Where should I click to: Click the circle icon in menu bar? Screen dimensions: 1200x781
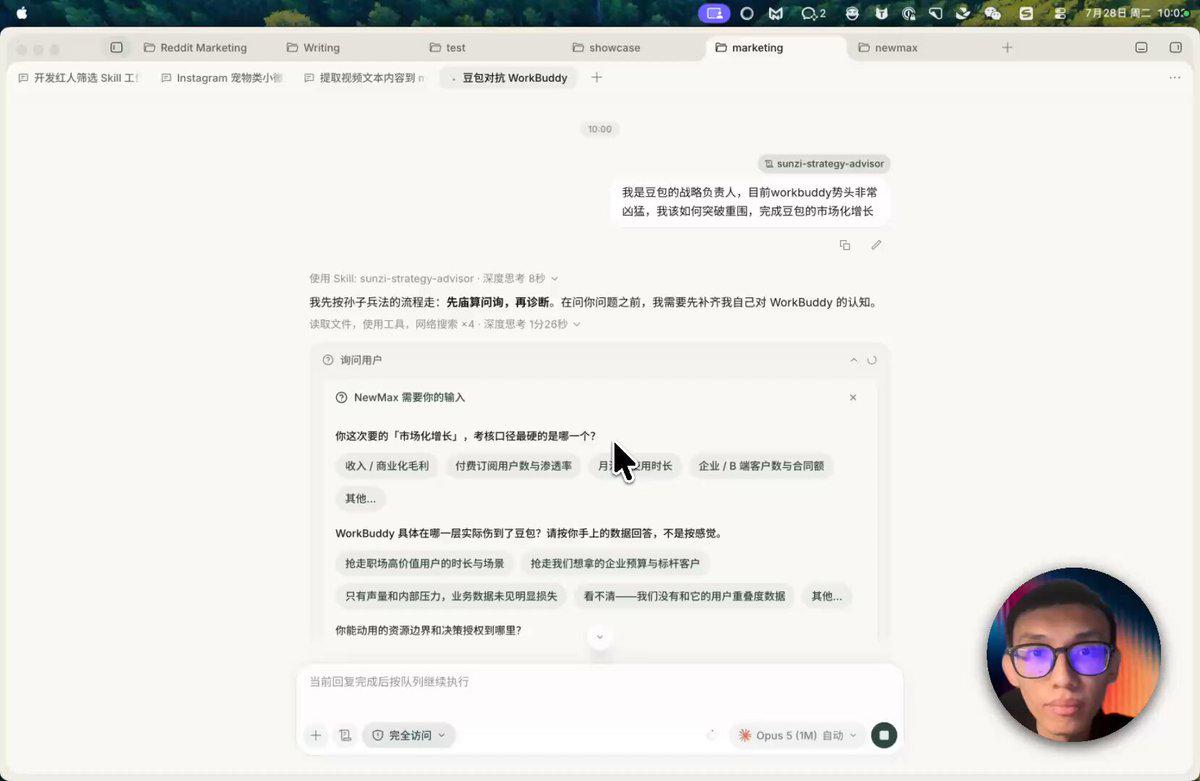coord(747,13)
